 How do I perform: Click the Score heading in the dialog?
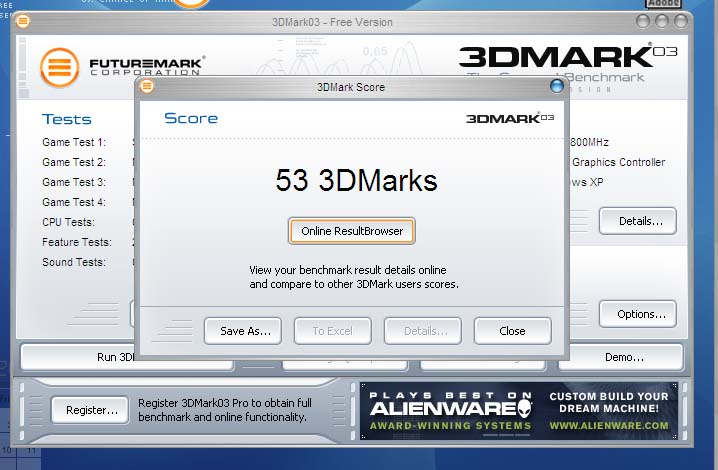(191, 118)
